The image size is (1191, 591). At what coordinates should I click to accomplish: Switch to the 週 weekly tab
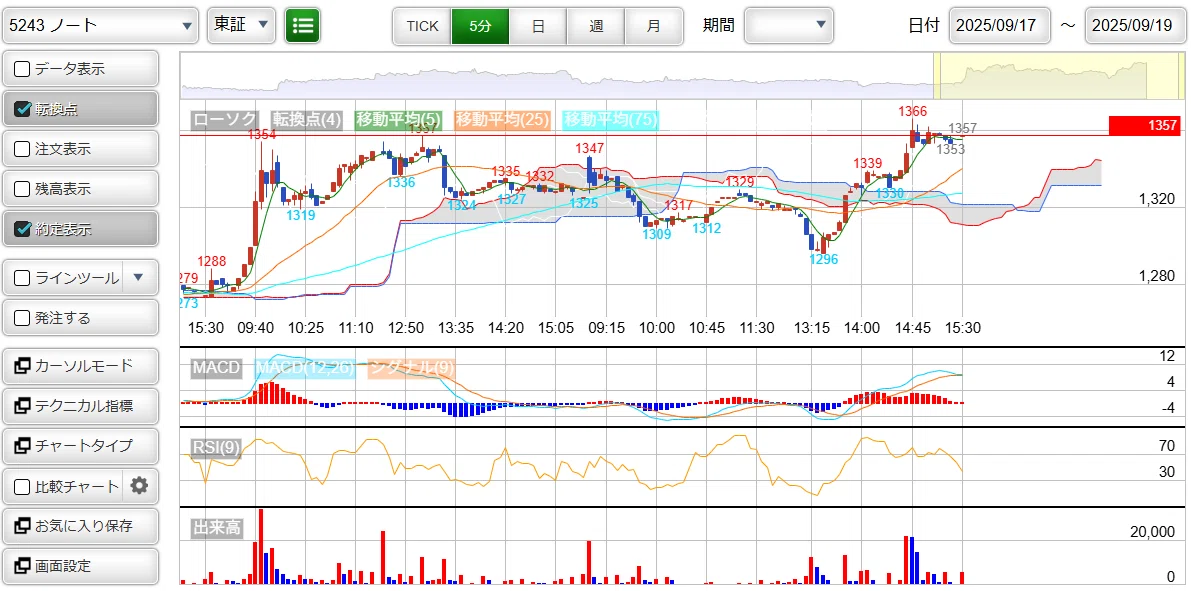click(596, 26)
